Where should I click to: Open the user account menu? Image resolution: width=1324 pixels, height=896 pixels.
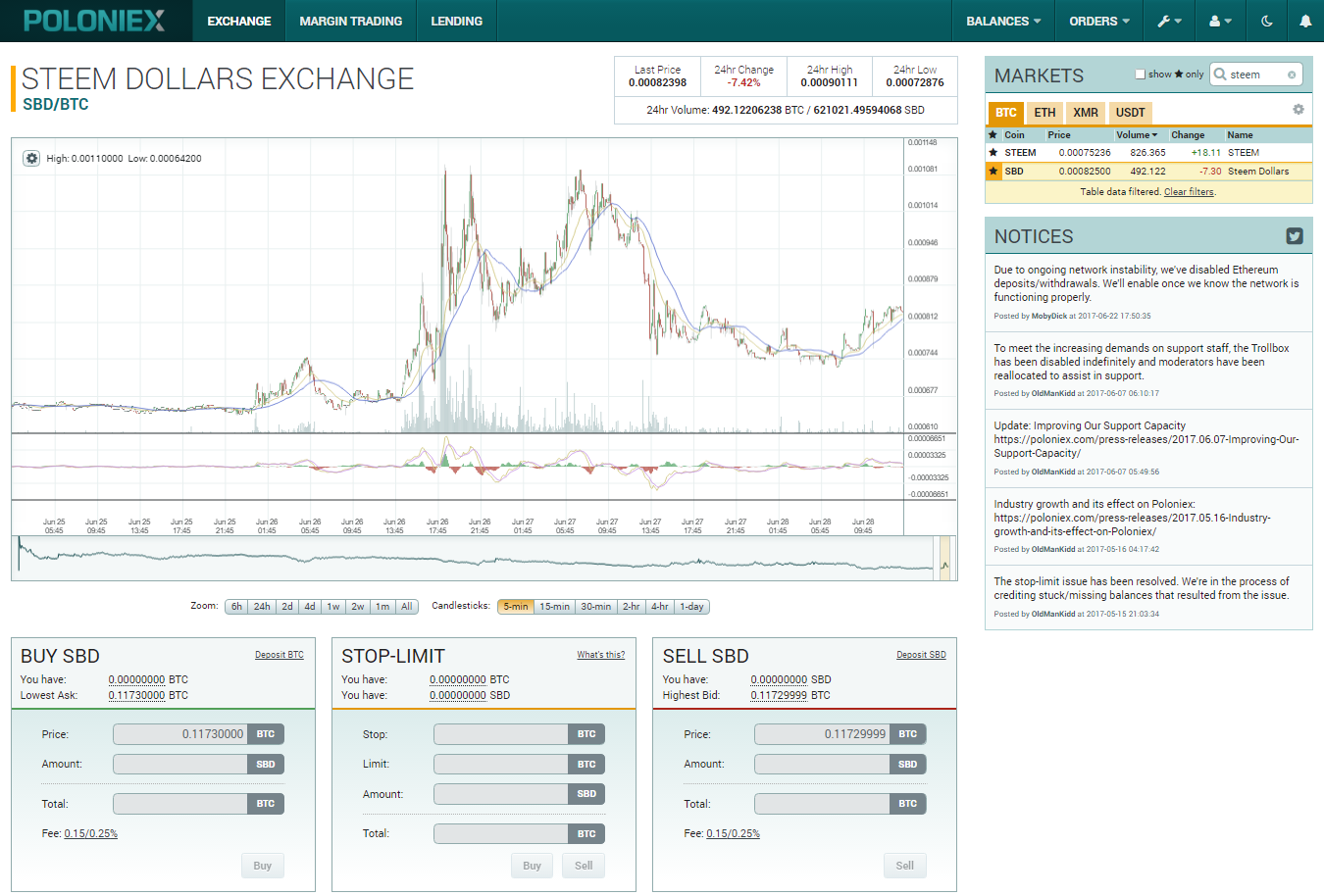pyautogui.click(x=1220, y=21)
